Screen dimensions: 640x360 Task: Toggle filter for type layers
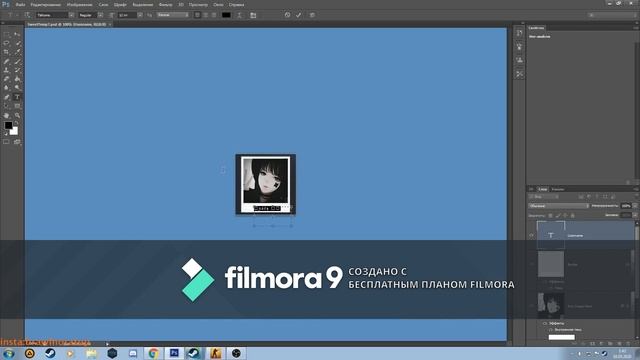click(x=597, y=197)
